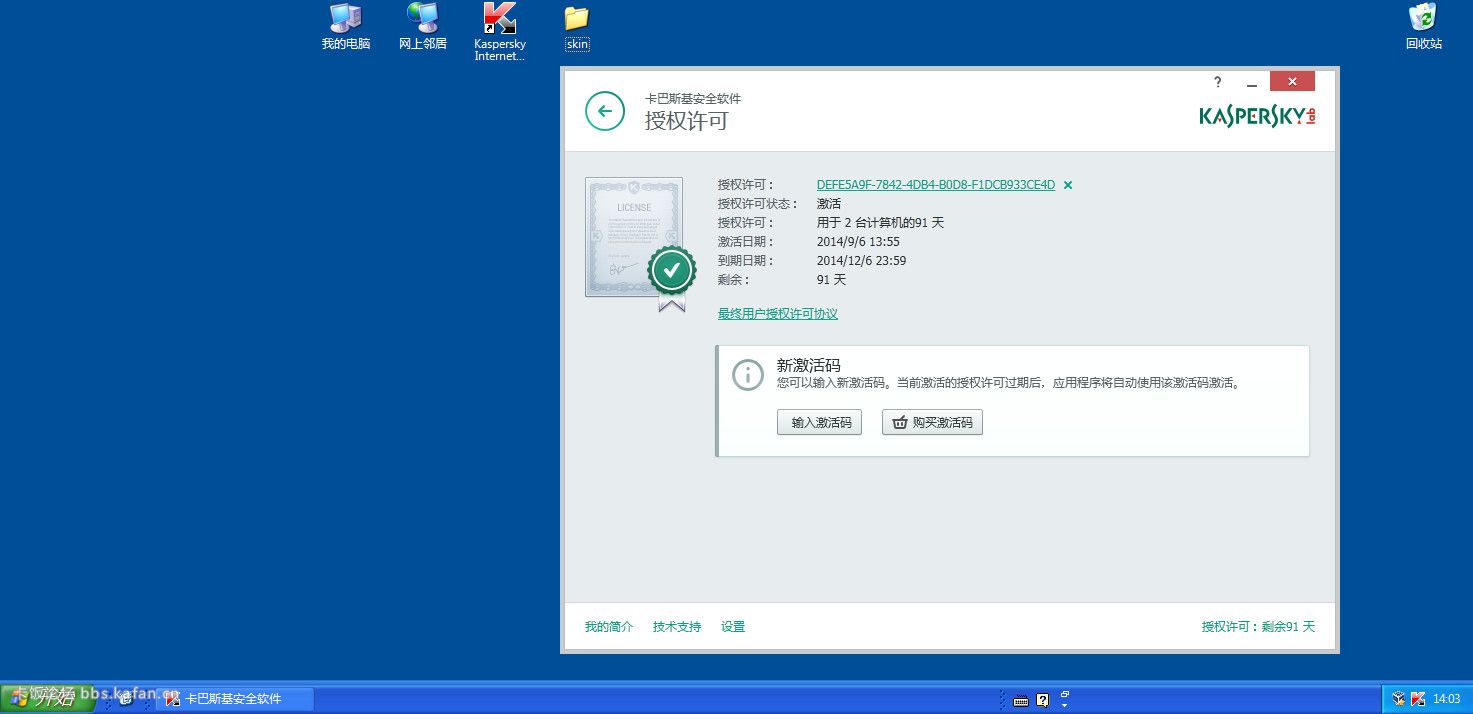Viewport: 1473px width, 714px height.
Task: Select the 回收站 recycle bin icon
Action: click(1424, 27)
